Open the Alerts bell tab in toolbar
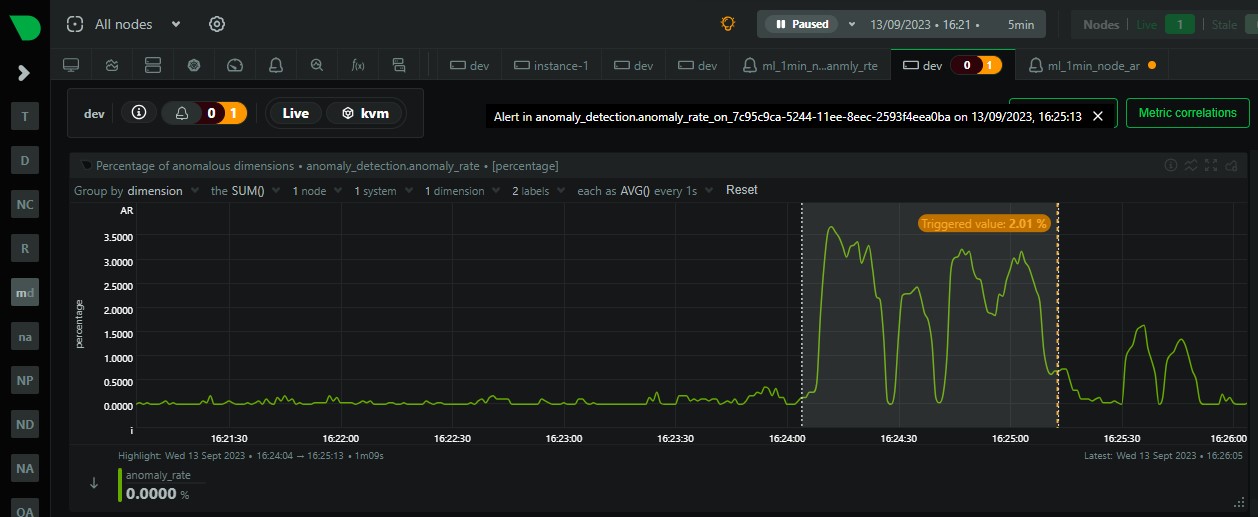 point(275,65)
